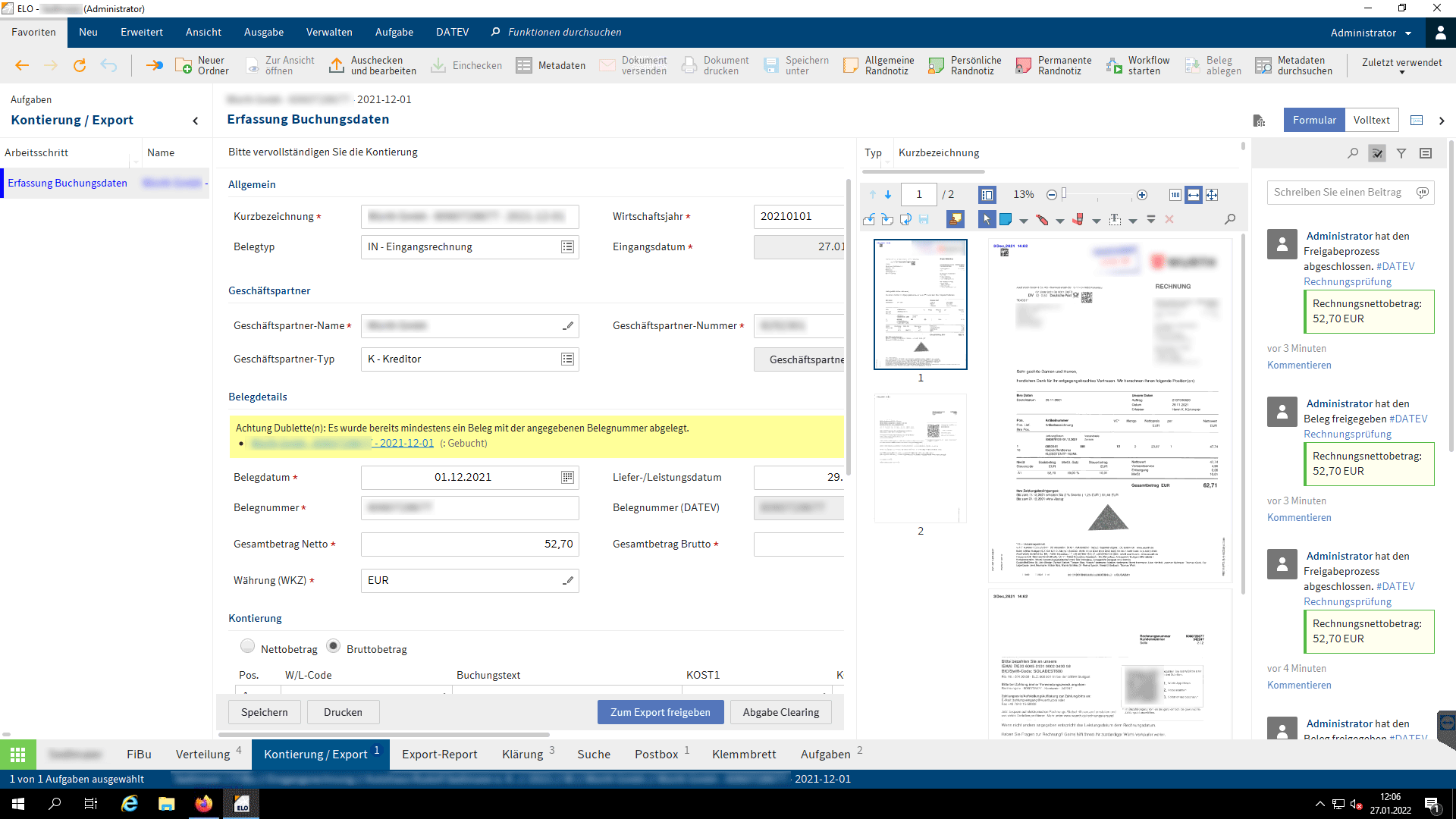
Task: Click Workflow starten icon
Action: (x=1114, y=65)
